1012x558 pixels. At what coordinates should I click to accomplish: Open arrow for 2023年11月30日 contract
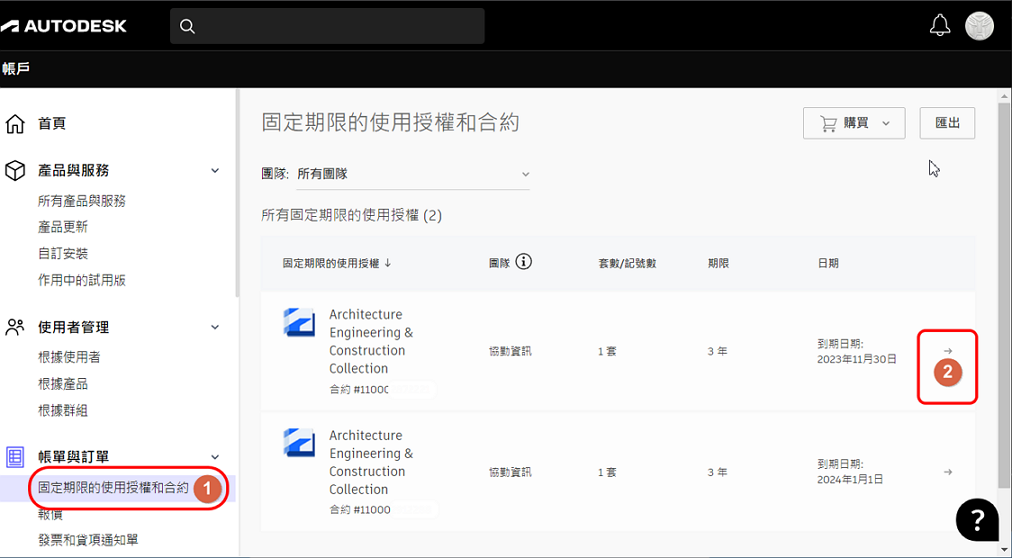(x=947, y=351)
